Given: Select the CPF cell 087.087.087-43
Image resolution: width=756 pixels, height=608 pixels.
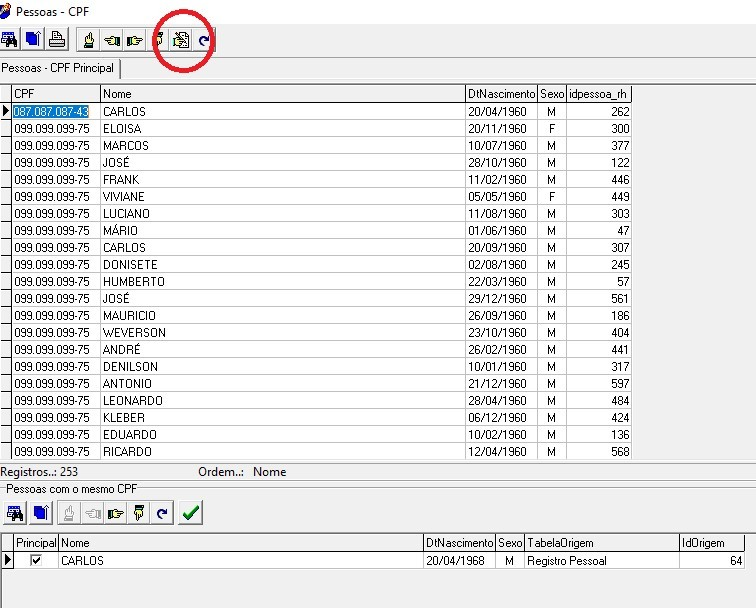Looking at the screenshot, I should pyautogui.click(x=51, y=112).
